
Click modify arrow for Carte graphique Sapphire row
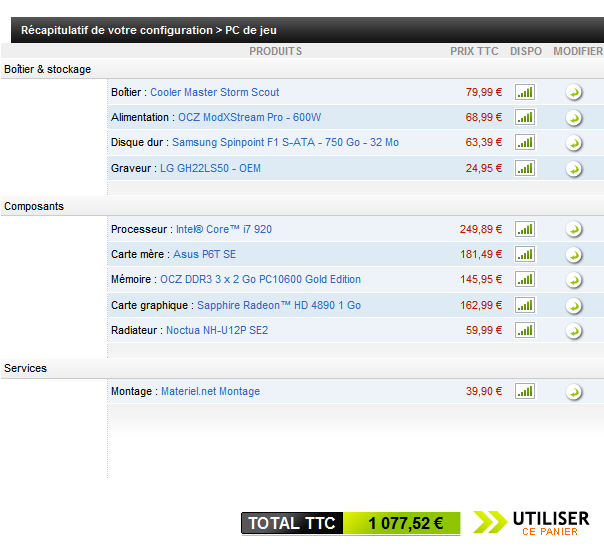point(574,306)
